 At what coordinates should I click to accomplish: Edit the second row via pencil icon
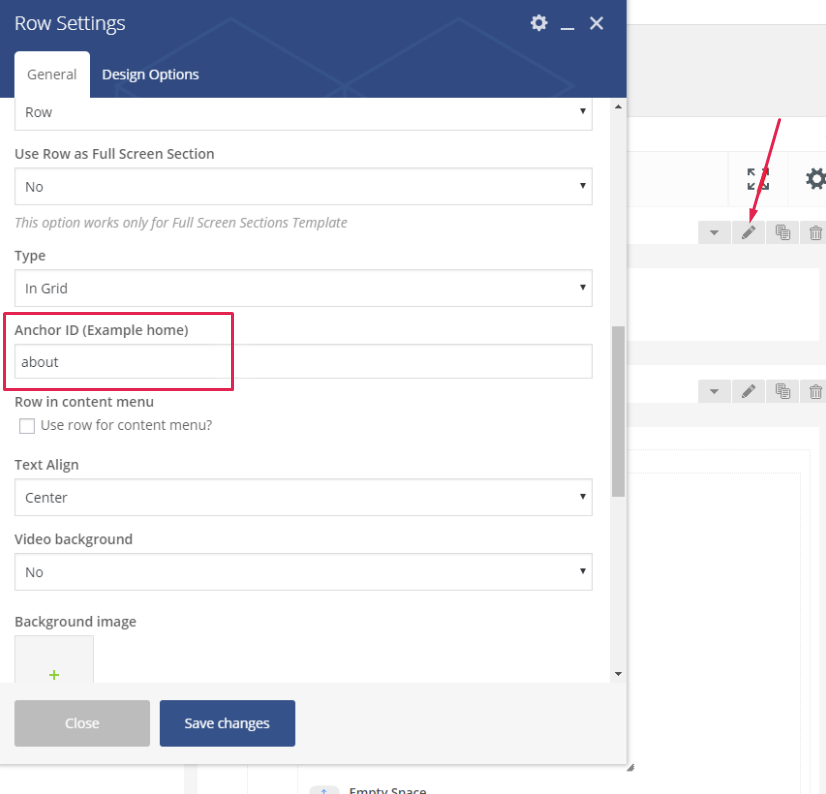coord(748,391)
